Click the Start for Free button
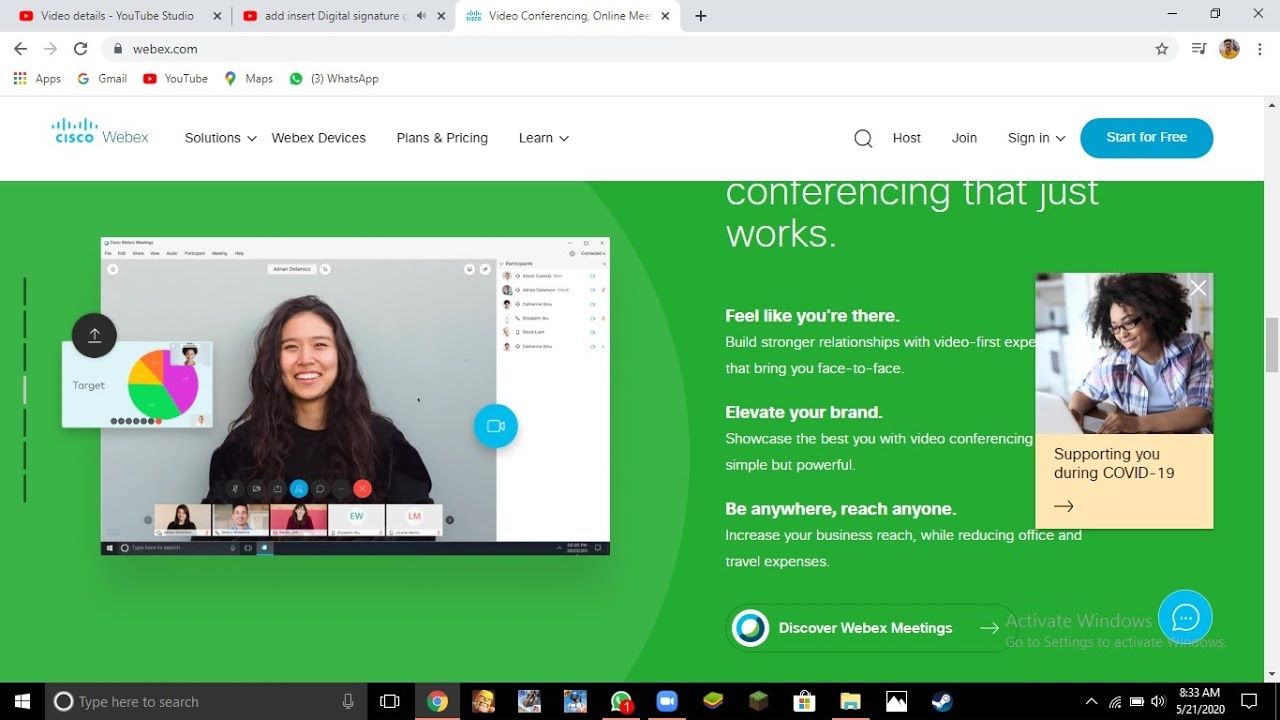1280x720 pixels. click(1147, 138)
